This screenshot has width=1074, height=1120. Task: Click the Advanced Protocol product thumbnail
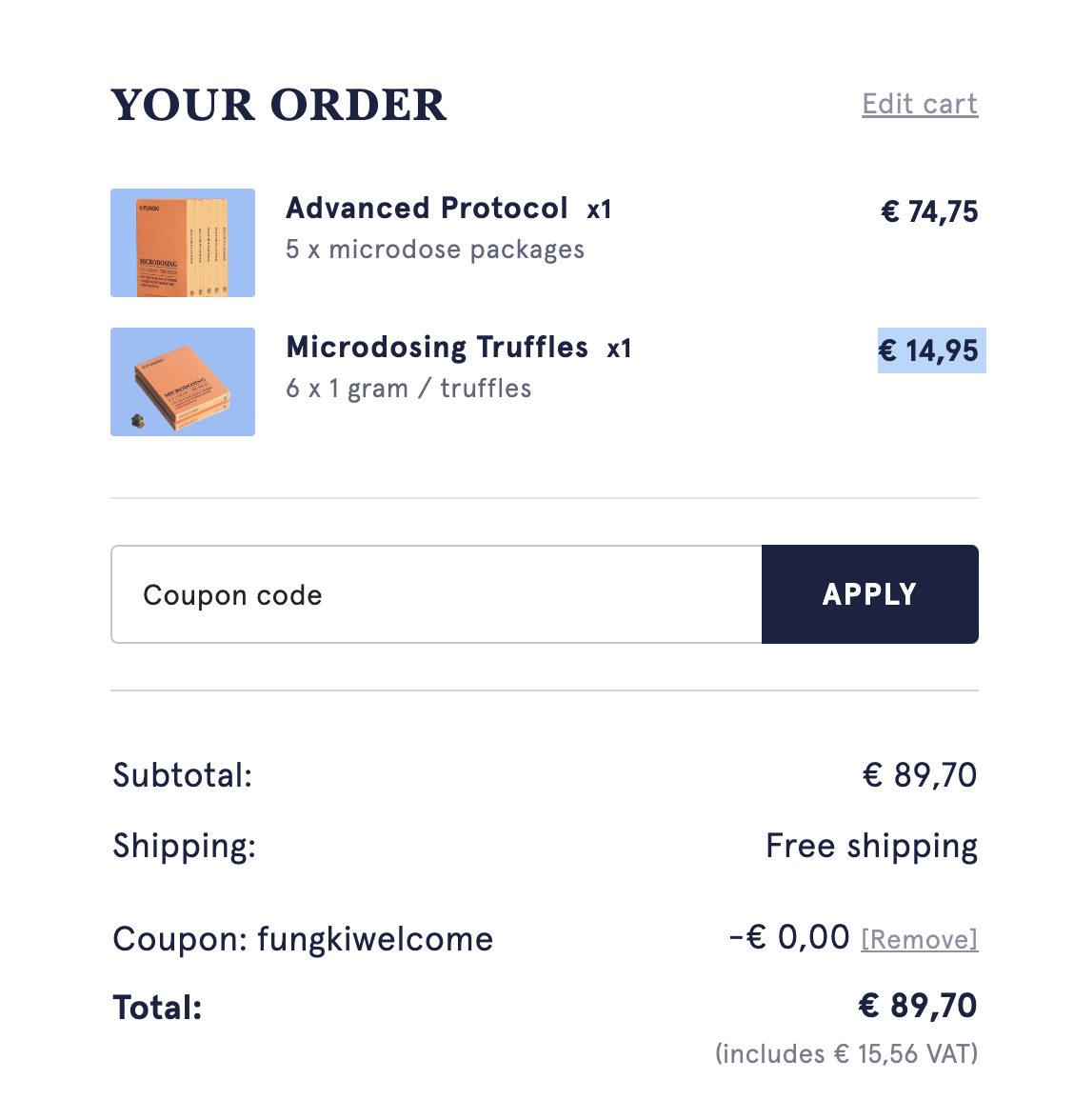point(183,243)
